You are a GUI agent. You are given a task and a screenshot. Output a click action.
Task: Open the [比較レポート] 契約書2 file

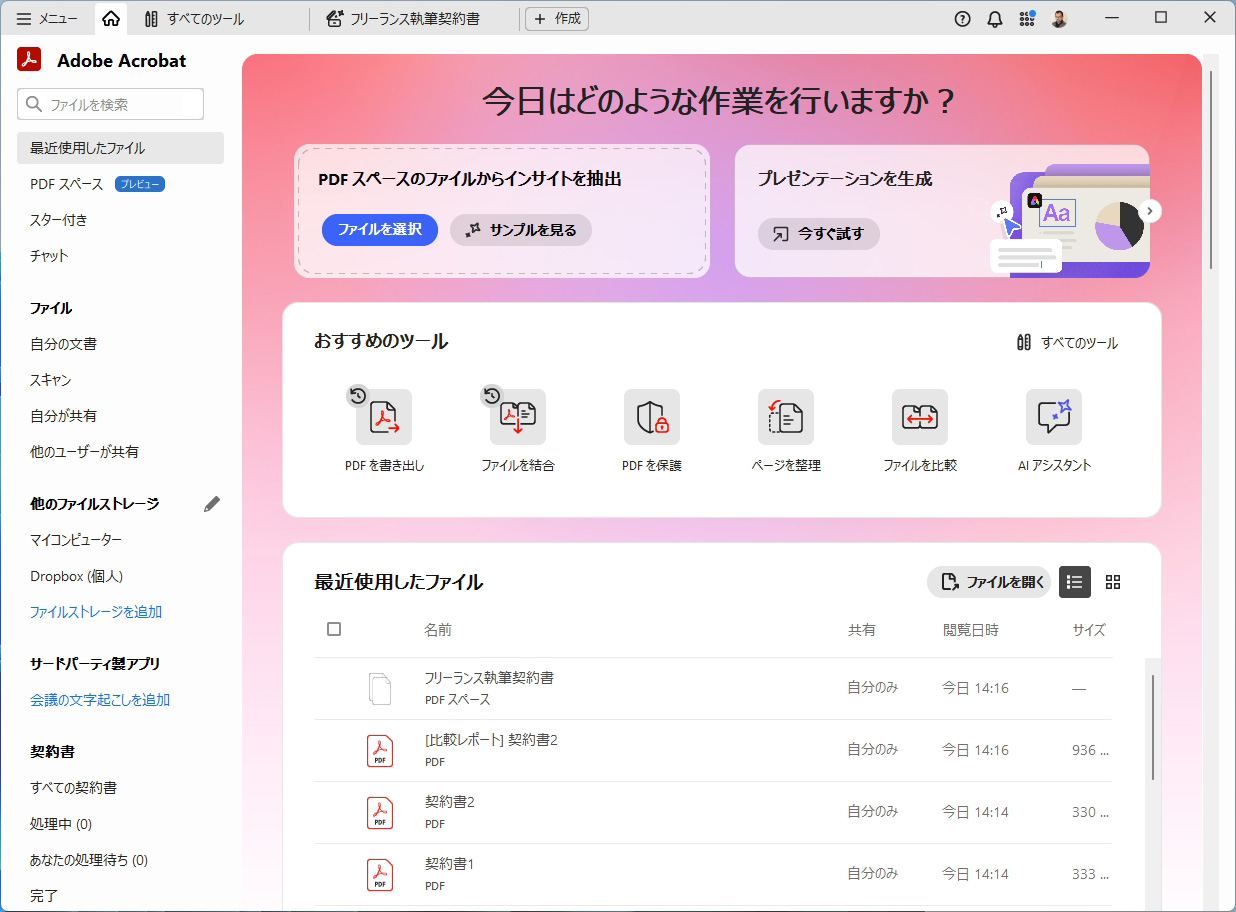[x=713, y=750]
